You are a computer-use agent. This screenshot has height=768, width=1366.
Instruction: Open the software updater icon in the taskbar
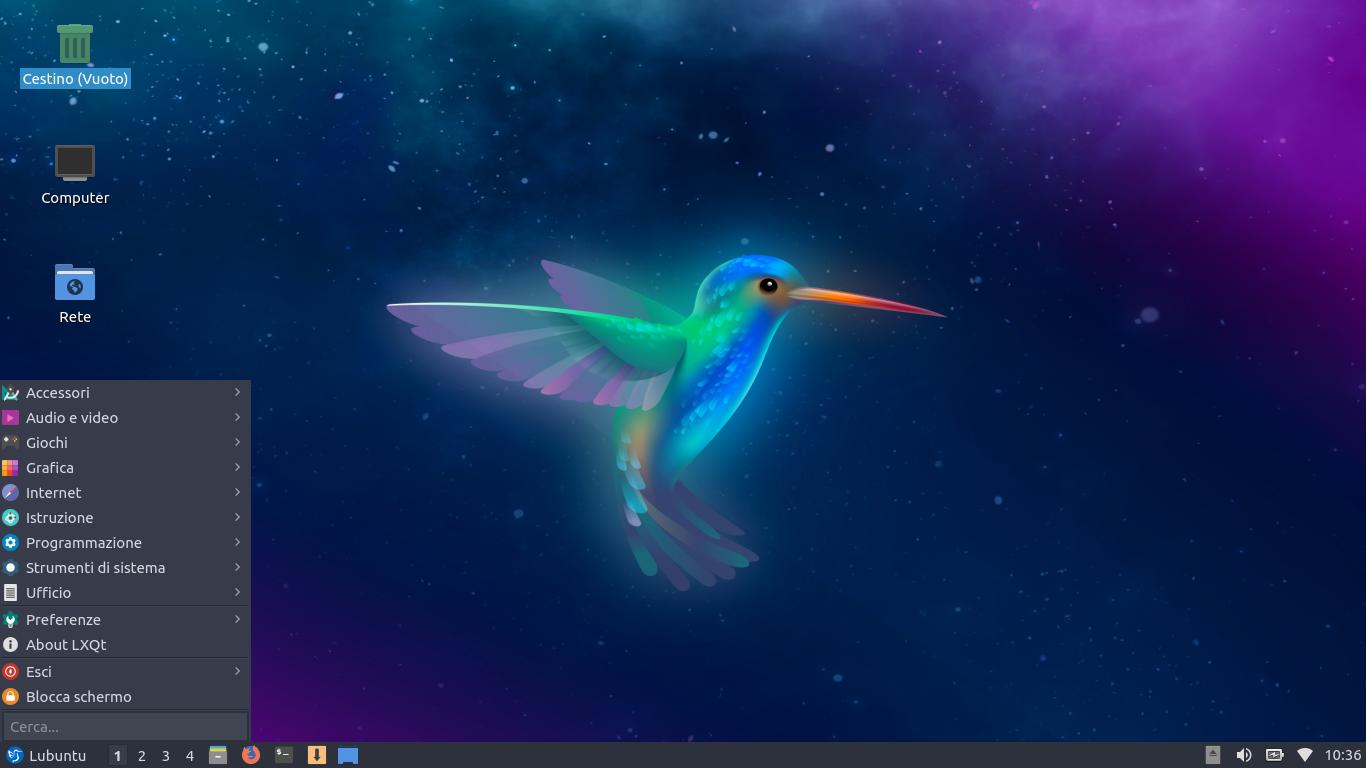click(x=317, y=755)
